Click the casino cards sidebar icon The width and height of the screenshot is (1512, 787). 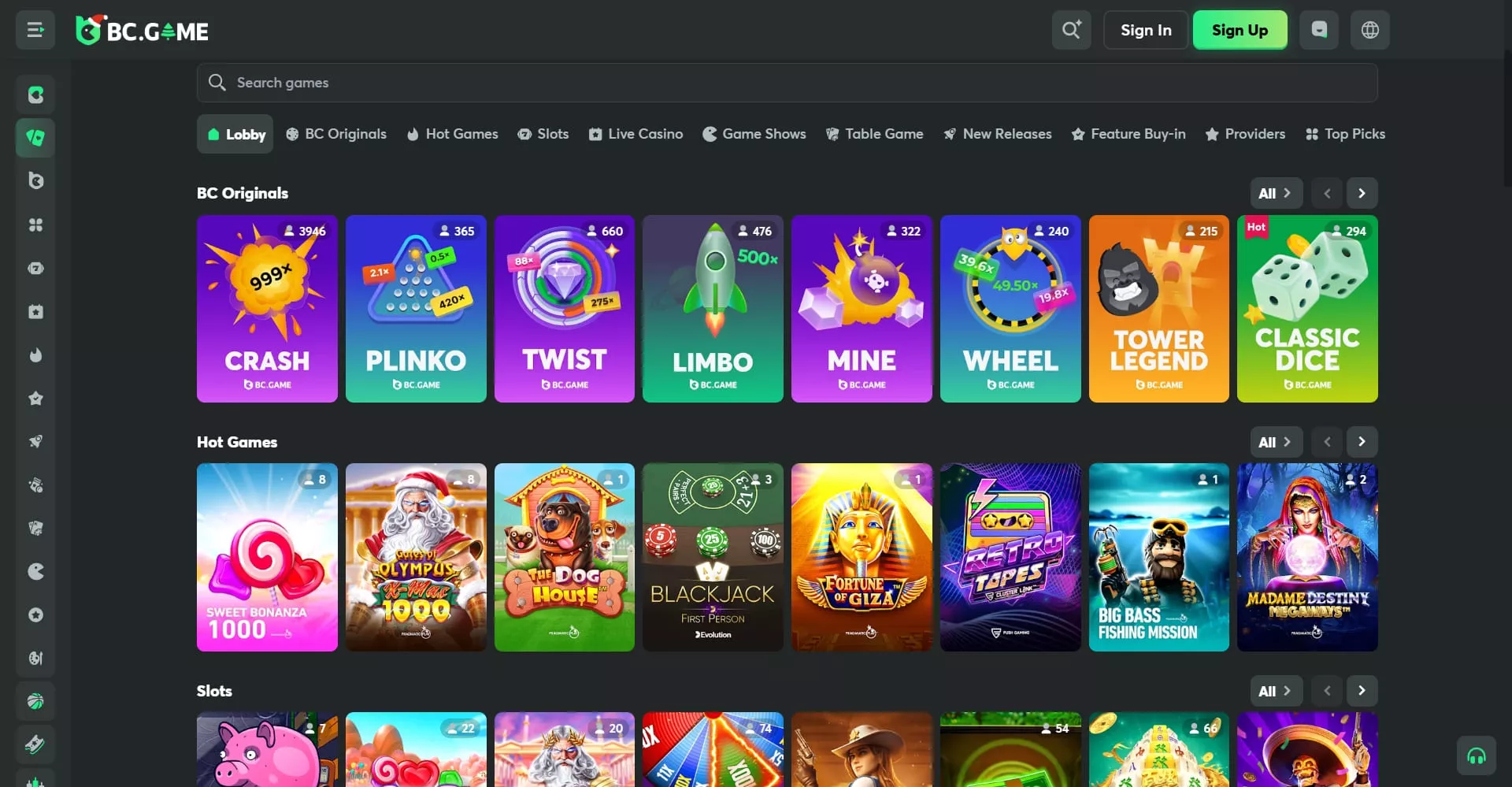[35, 138]
